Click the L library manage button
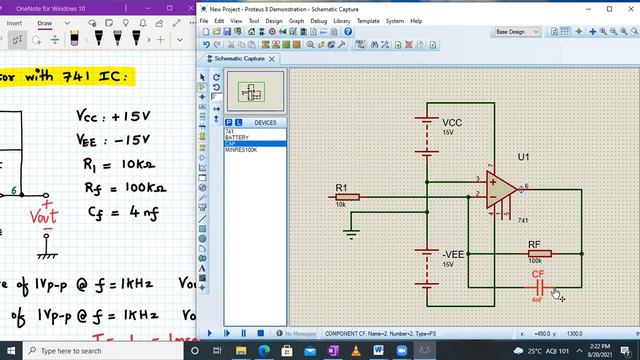Image resolution: width=640 pixels, height=360 pixels. pos(238,122)
